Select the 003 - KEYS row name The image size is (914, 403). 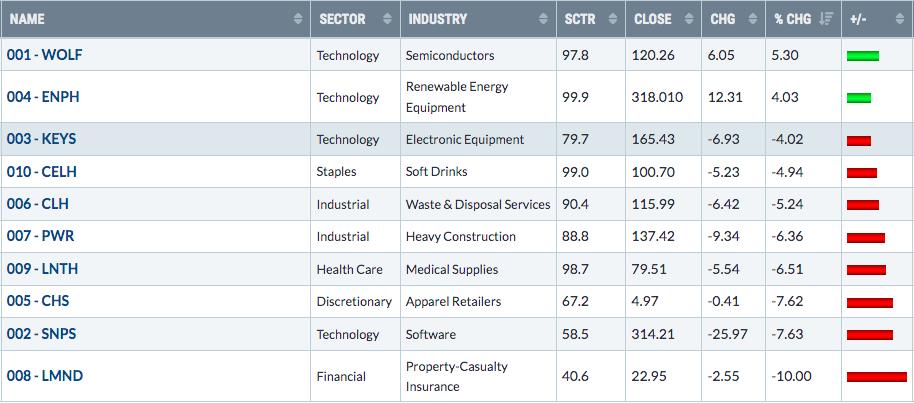41,139
